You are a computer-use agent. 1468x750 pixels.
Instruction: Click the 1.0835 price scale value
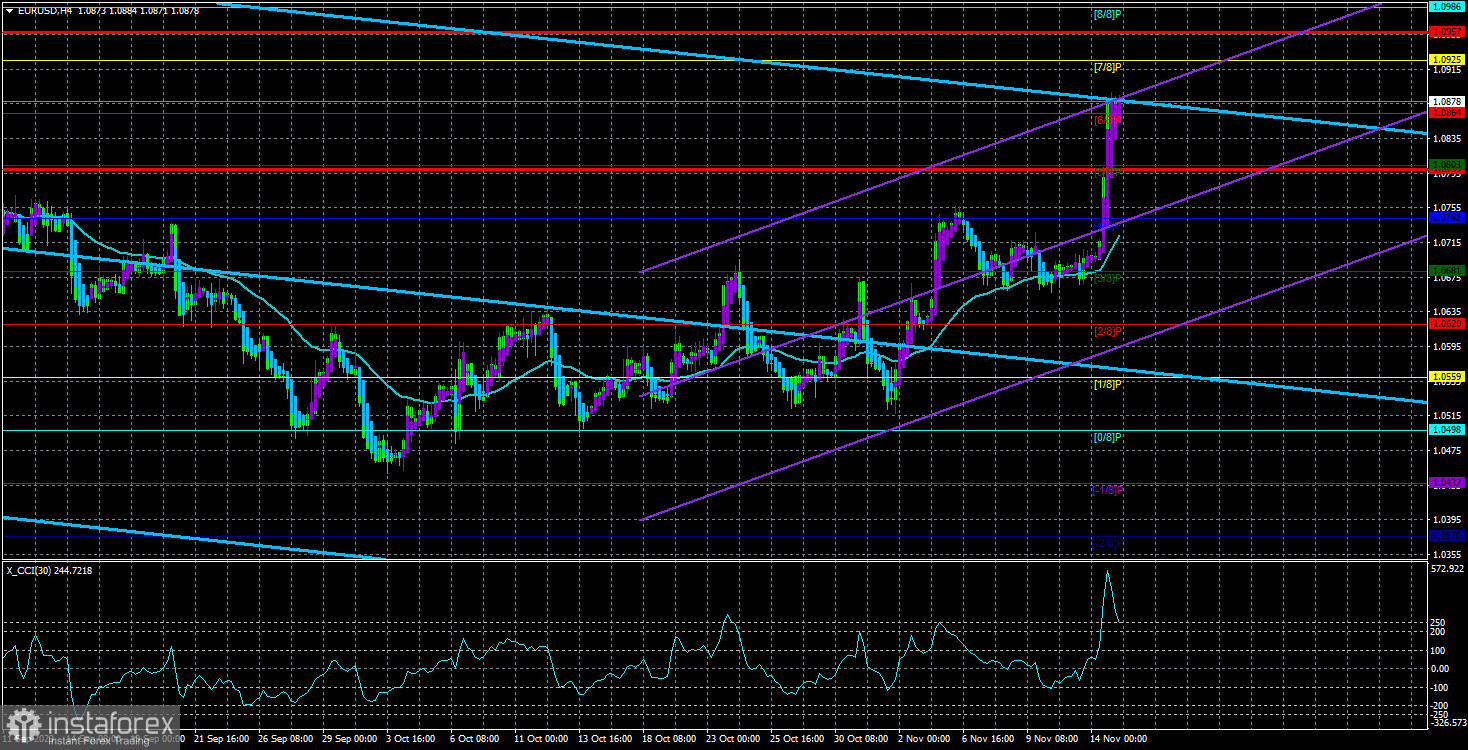[x=1448, y=139]
